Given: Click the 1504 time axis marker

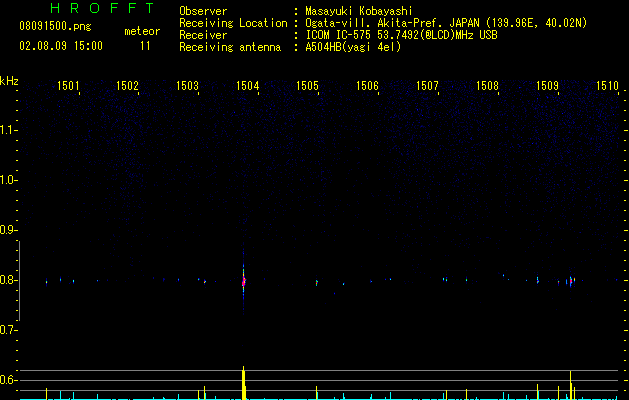Looking at the screenshot, I should (x=248, y=86).
